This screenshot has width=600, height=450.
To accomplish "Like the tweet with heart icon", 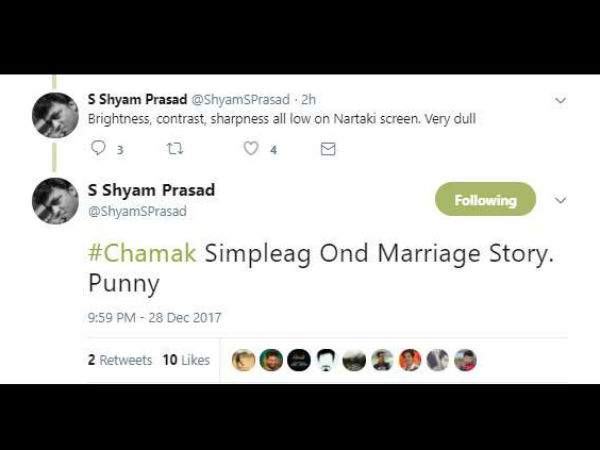I will 251,148.
